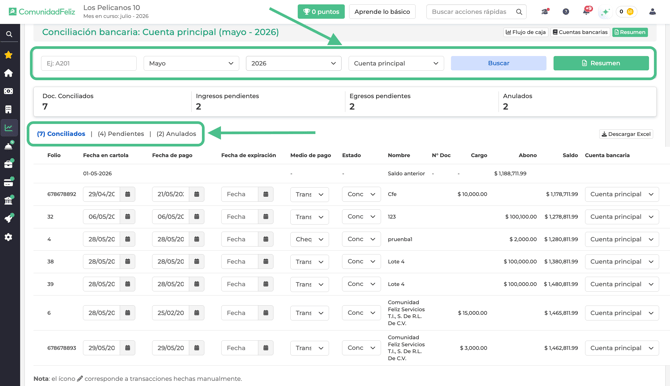Open bank account dropdown for folio 678678893

(622, 348)
